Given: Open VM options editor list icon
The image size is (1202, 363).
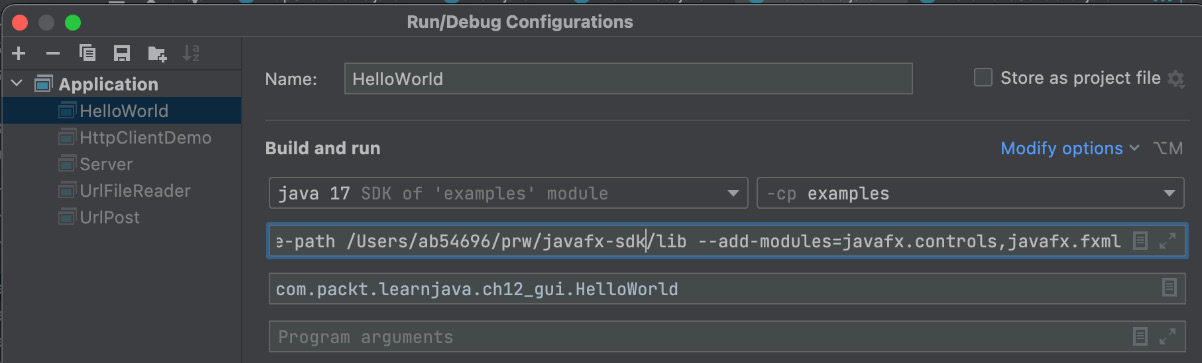Looking at the screenshot, I should pyautogui.click(x=1140, y=241).
